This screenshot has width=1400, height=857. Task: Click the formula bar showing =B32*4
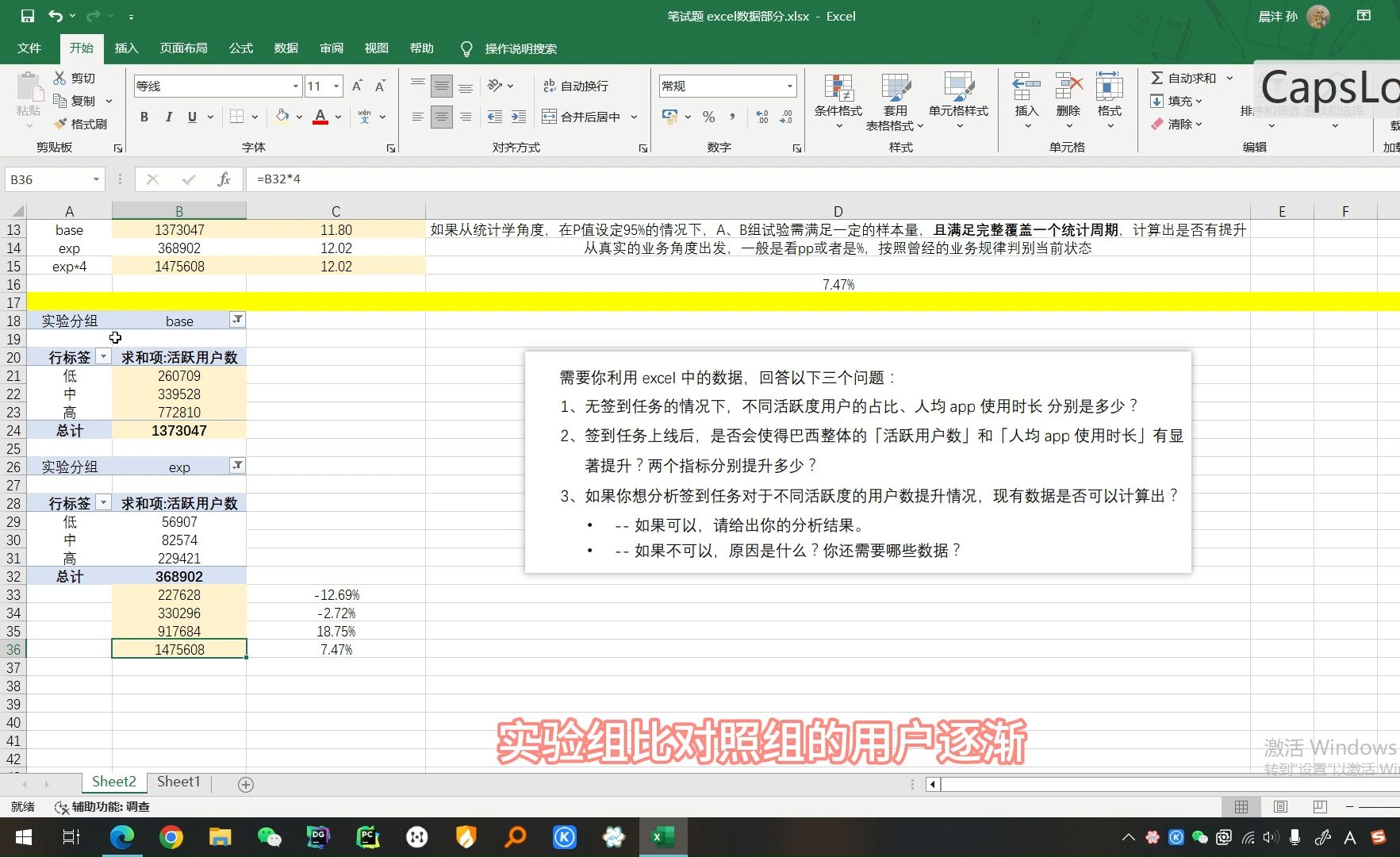click(x=823, y=179)
